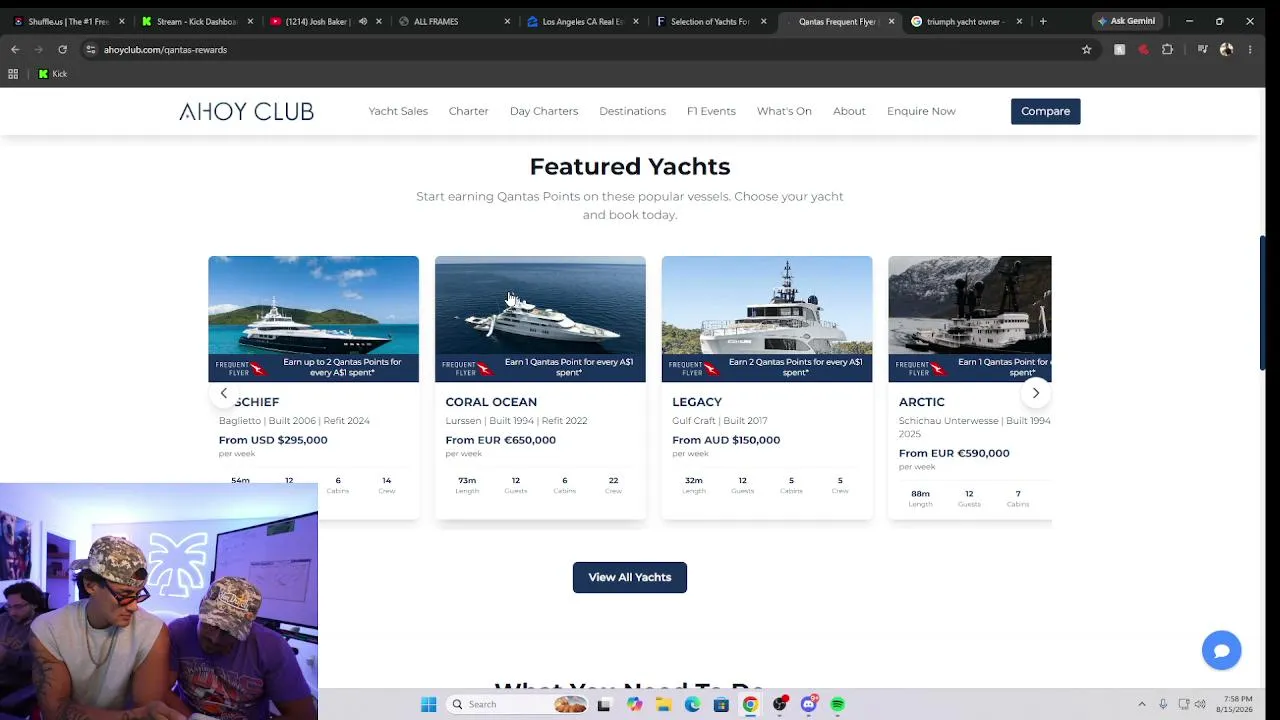Go back to the previous browser page
The width and height of the screenshot is (1280, 720).
[x=15, y=49]
